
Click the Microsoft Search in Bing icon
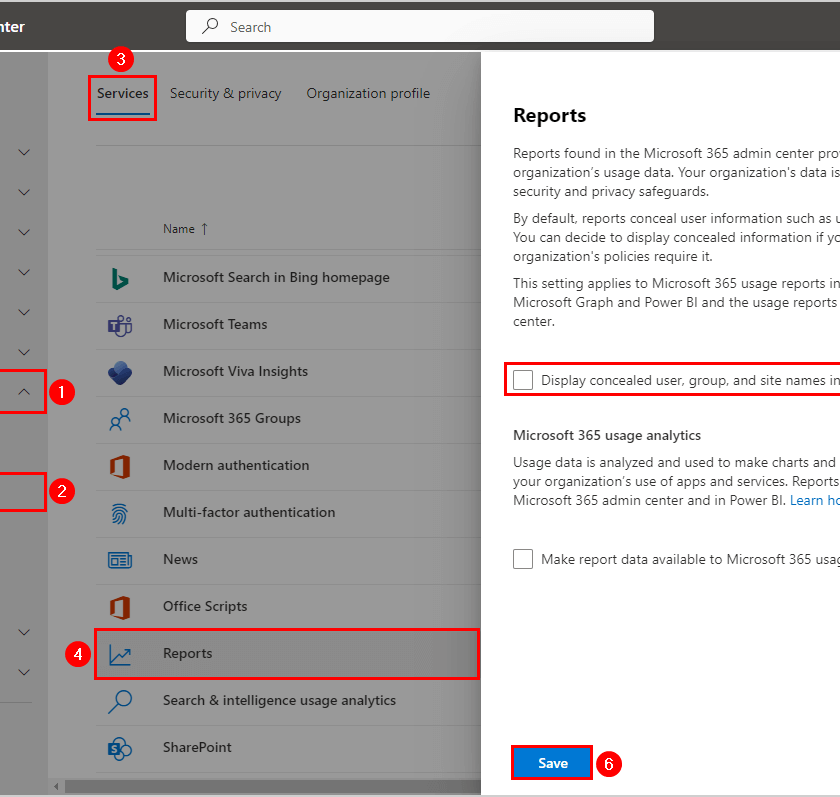tap(120, 279)
